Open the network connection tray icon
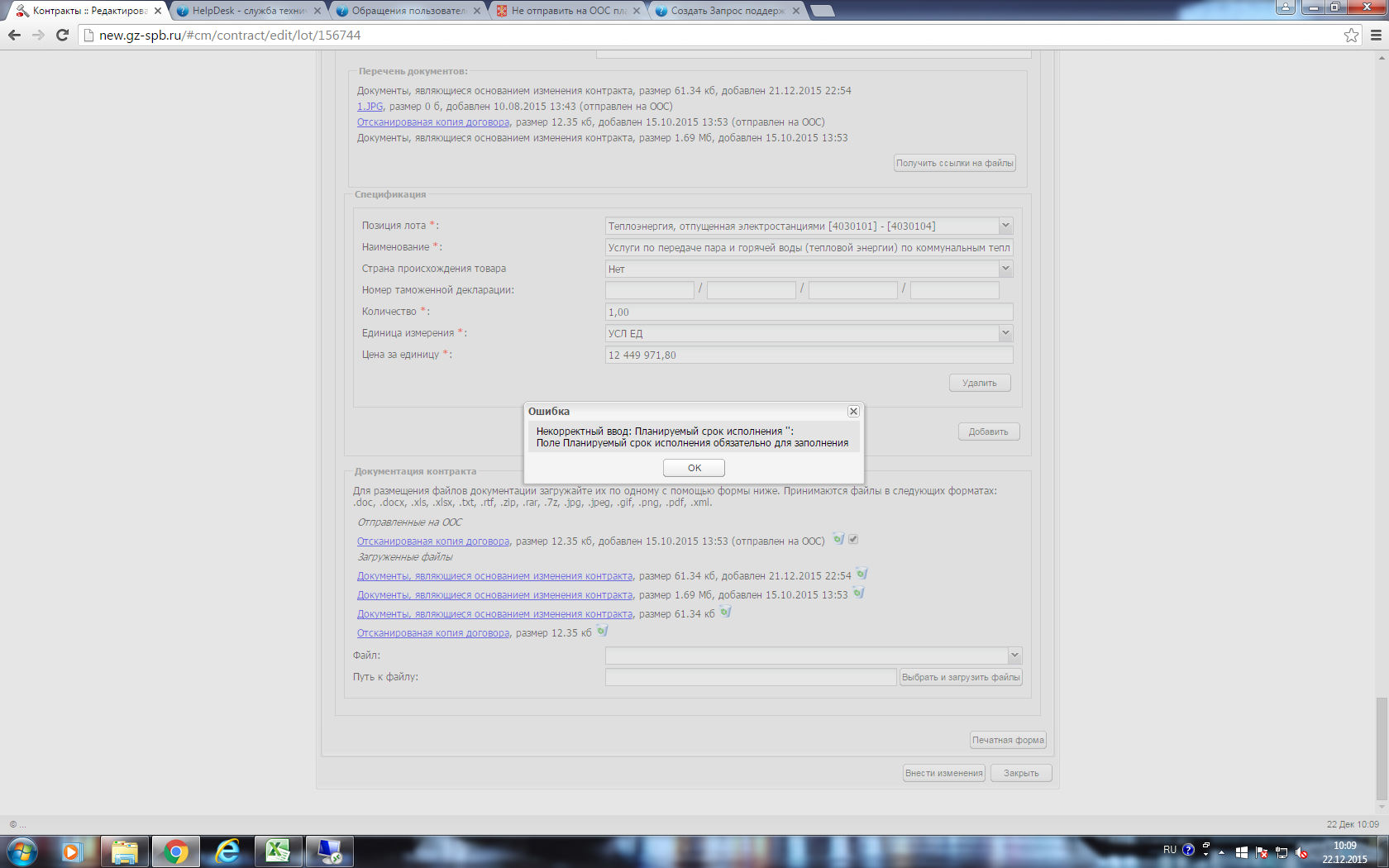The width and height of the screenshot is (1389, 868). (x=1282, y=852)
